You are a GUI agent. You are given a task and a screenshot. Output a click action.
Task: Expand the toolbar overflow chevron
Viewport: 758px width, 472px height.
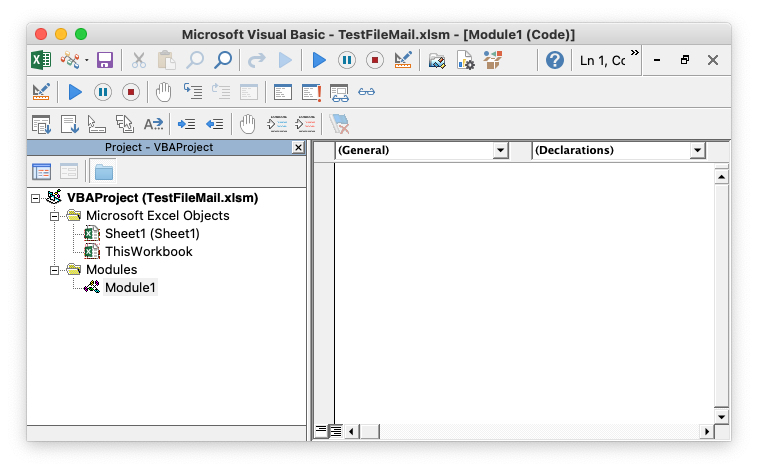point(635,52)
